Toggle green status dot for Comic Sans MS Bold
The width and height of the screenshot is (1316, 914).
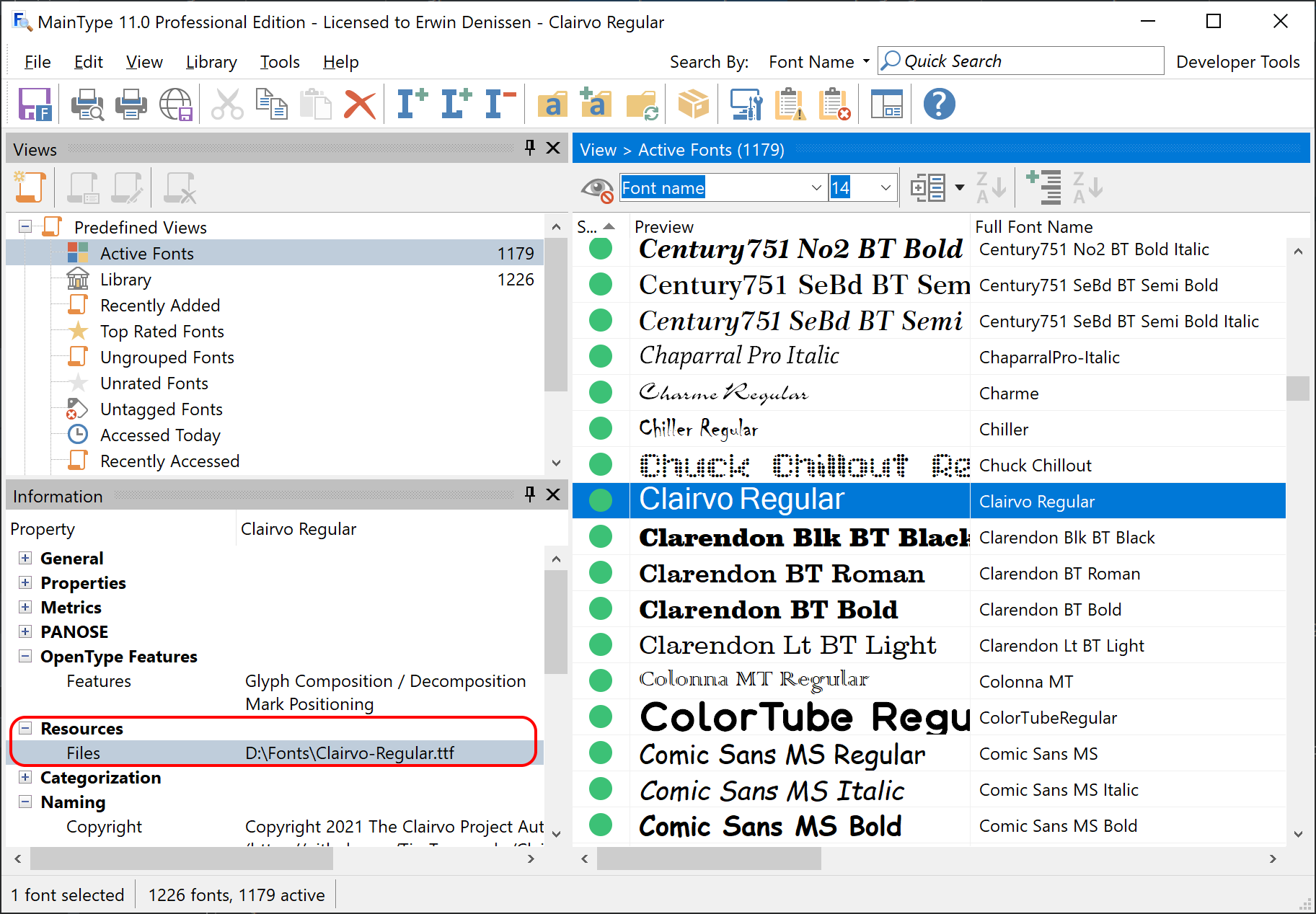click(x=601, y=825)
